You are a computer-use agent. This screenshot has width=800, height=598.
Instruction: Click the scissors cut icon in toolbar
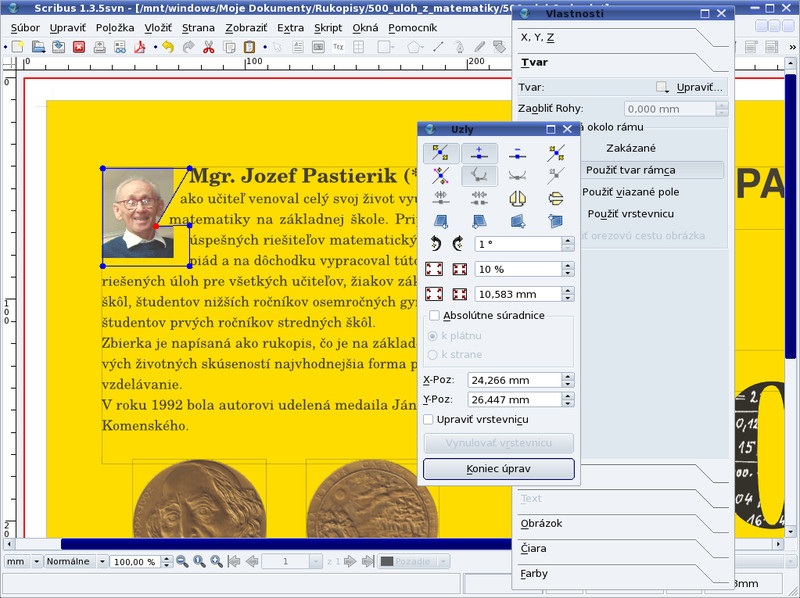tap(208, 46)
